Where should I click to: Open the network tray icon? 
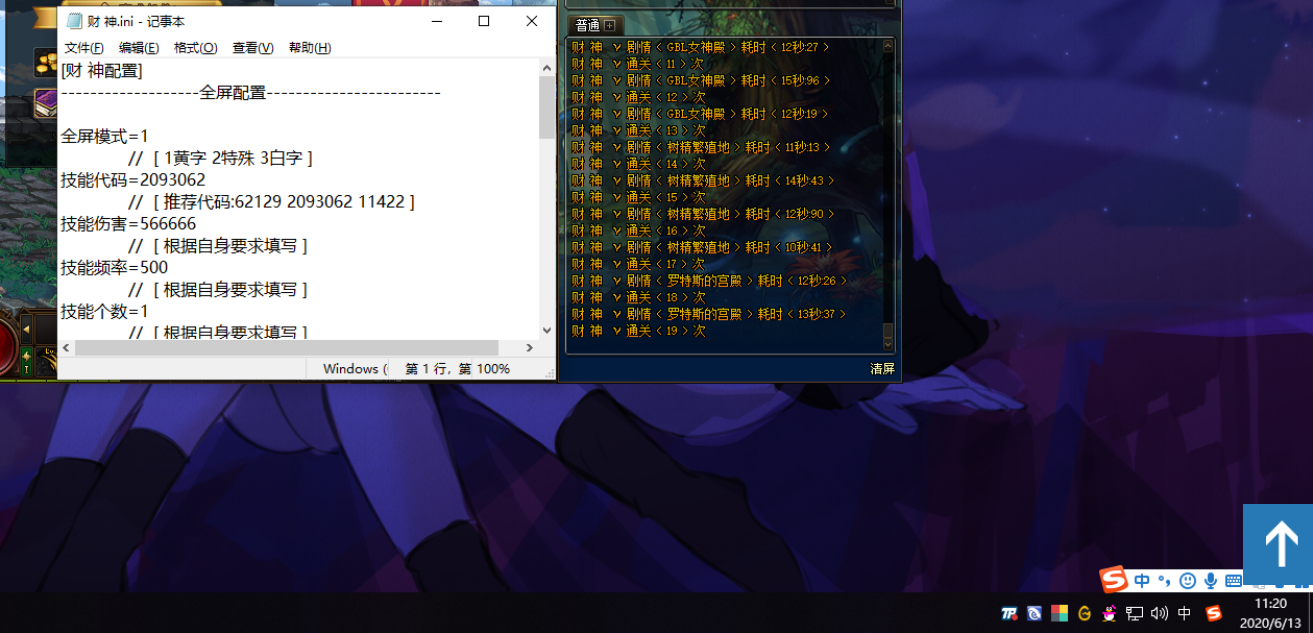(1134, 613)
